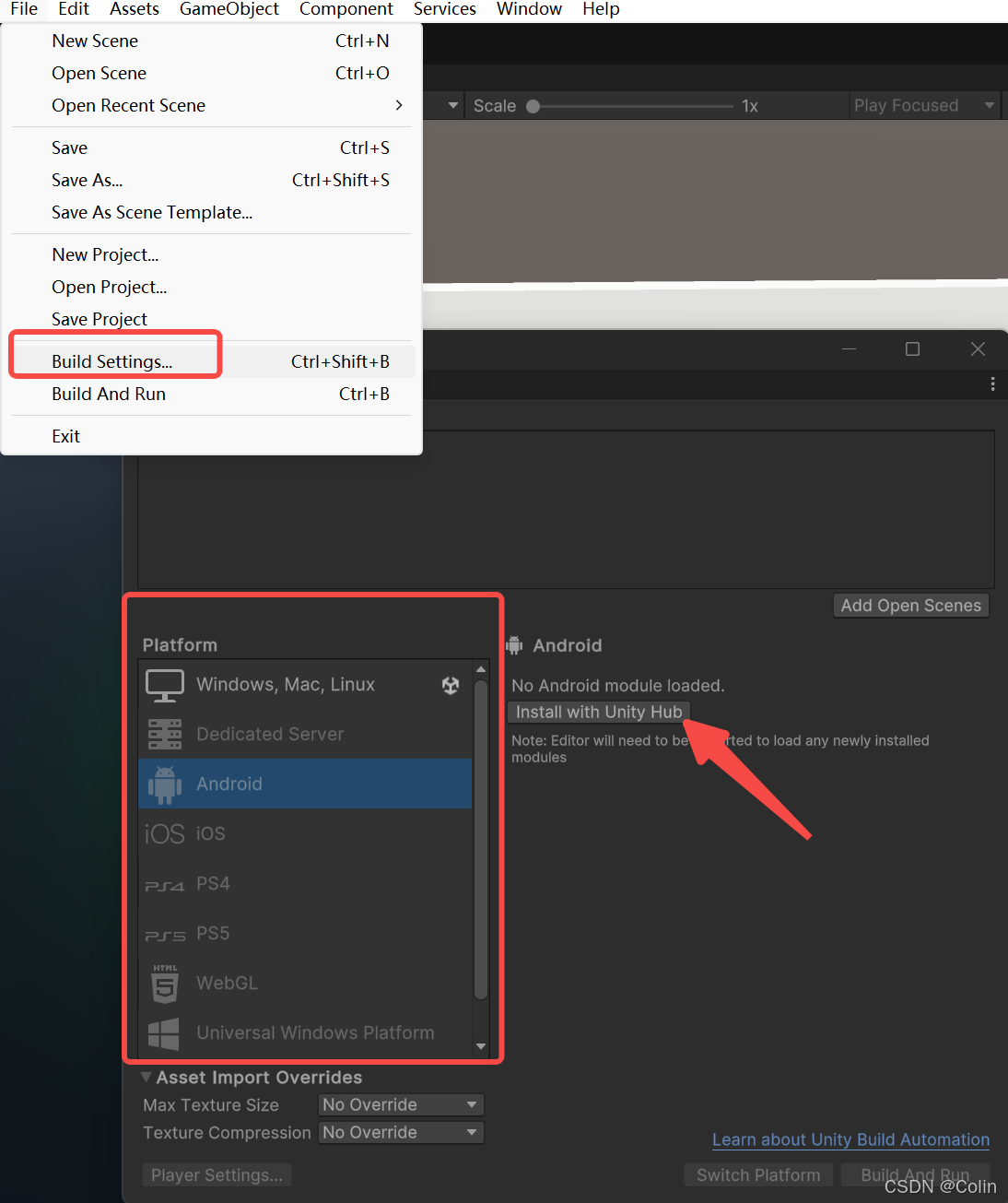1008x1203 pixels.
Task: Click the Unity logo beside Windows, Mac, Linux
Action: (451, 685)
